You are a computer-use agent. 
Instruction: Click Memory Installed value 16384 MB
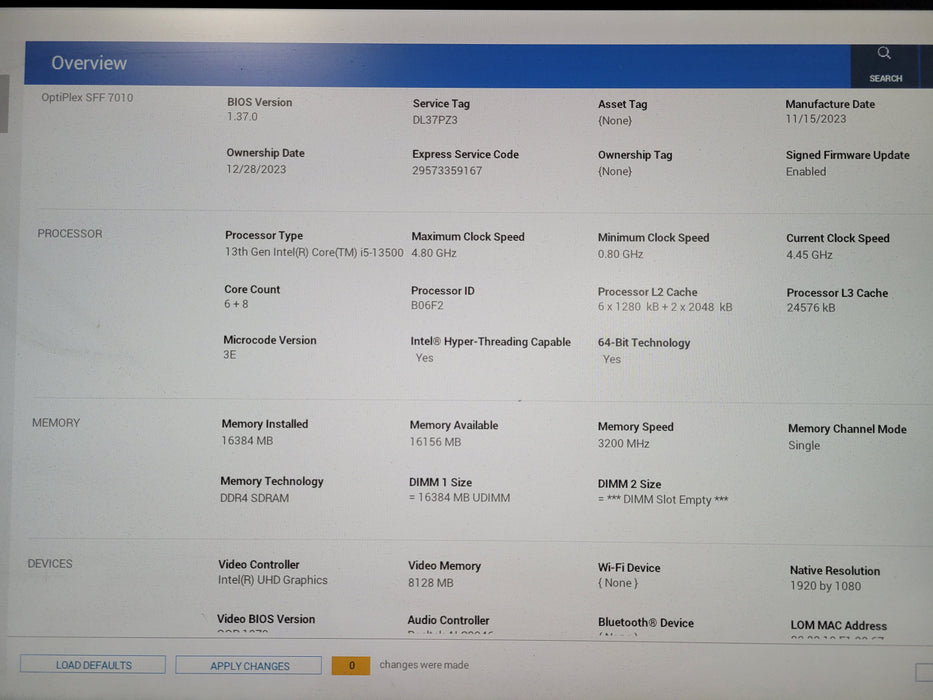[x=247, y=440]
